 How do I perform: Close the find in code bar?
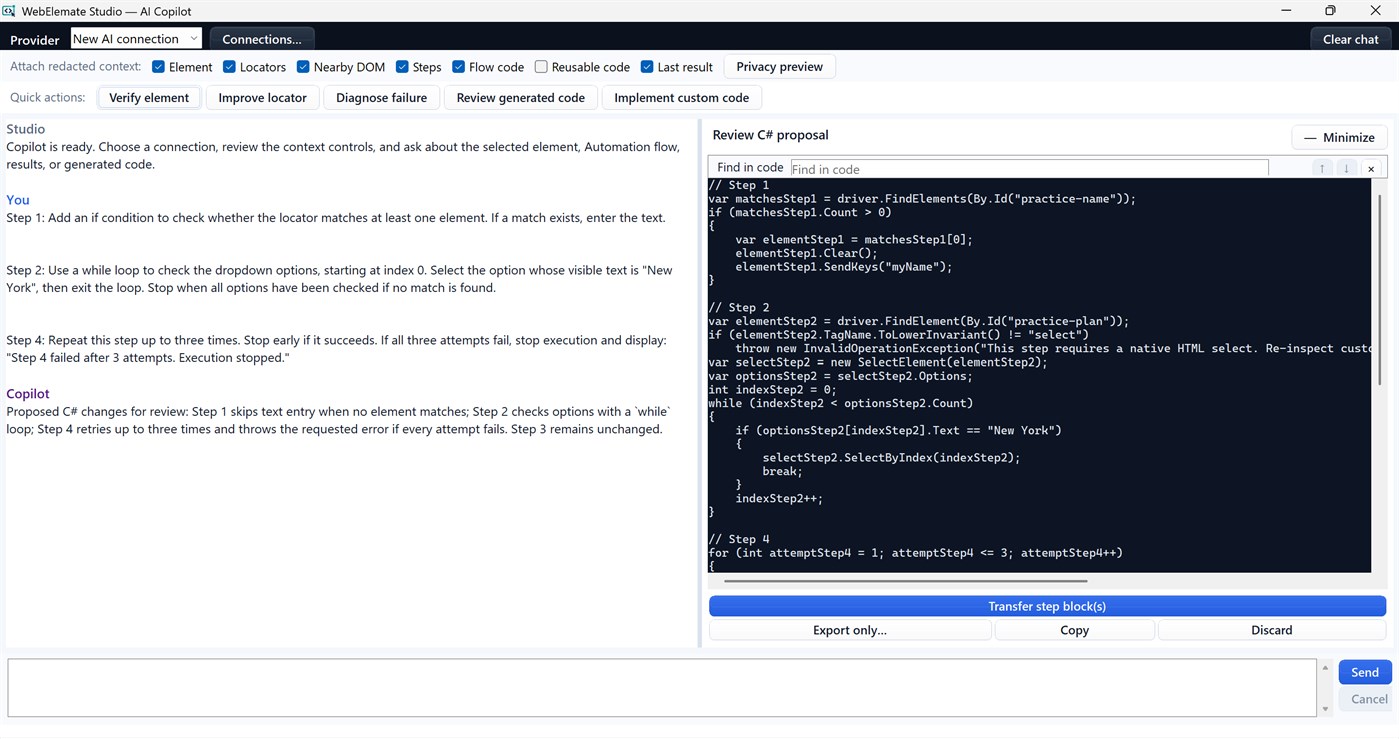click(1371, 168)
